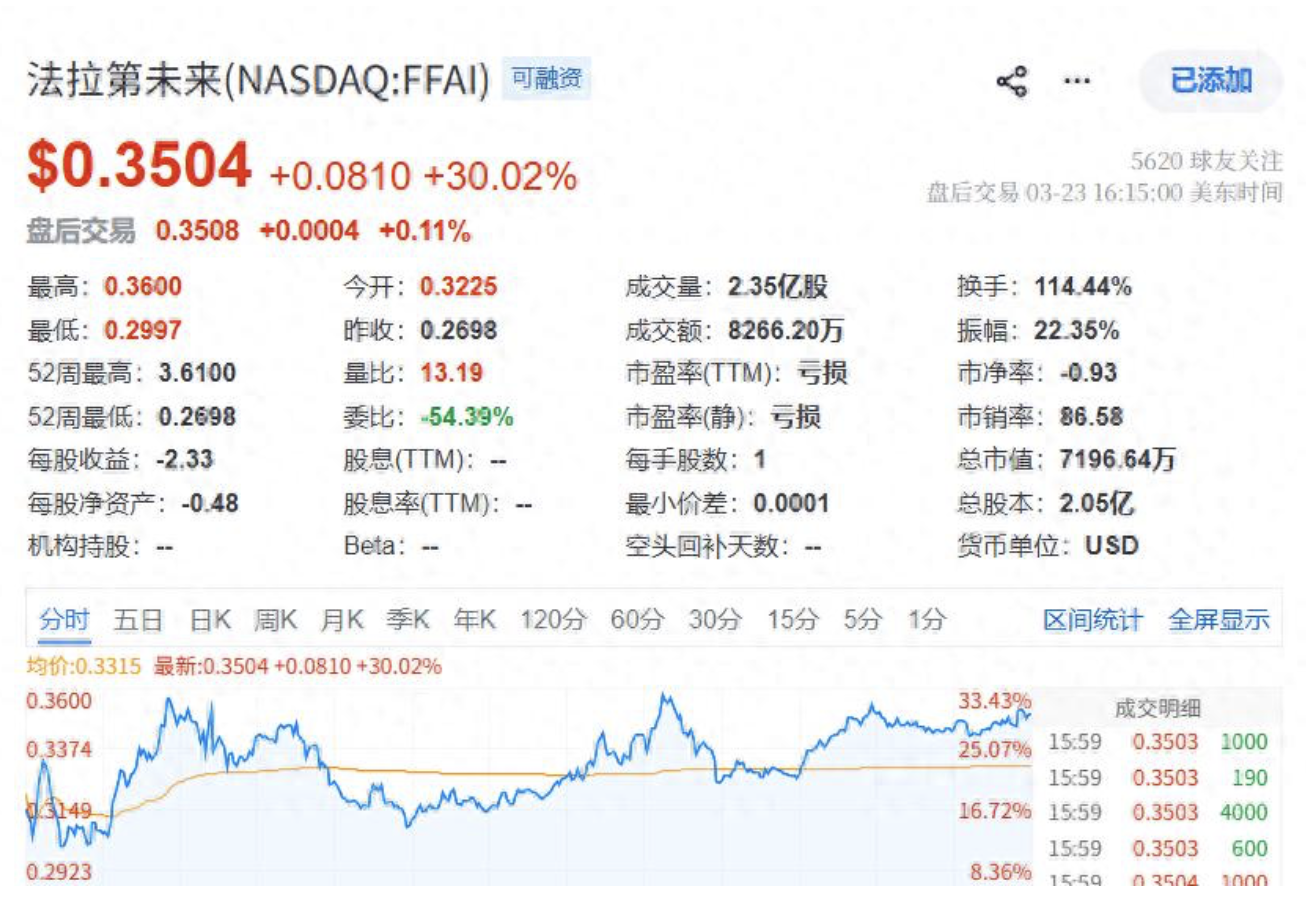Screen dimensions: 1306x908
Task: Select the 季K chart tab
Action: pos(408,620)
